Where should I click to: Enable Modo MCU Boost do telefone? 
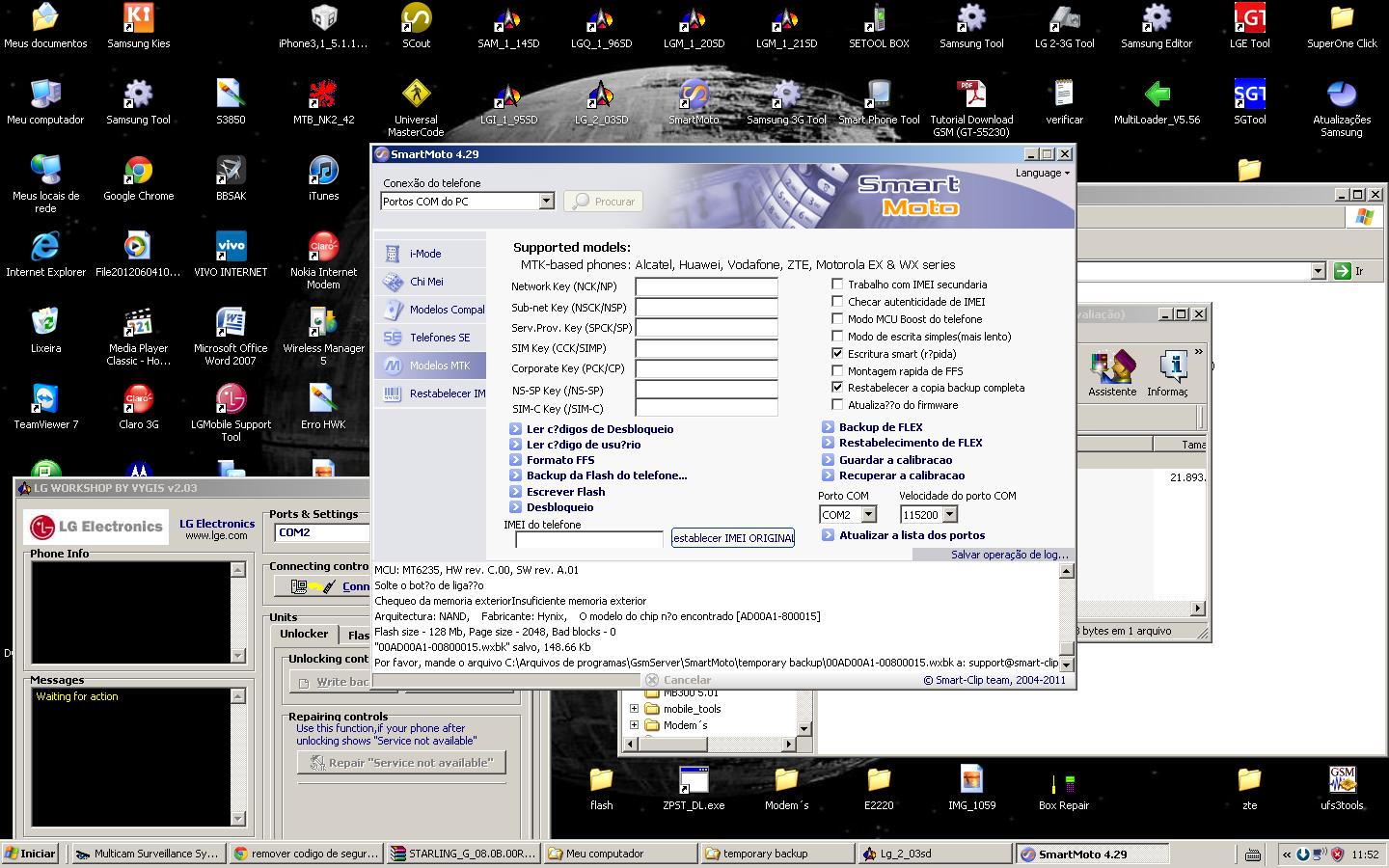pyautogui.click(x=837, y=319)
